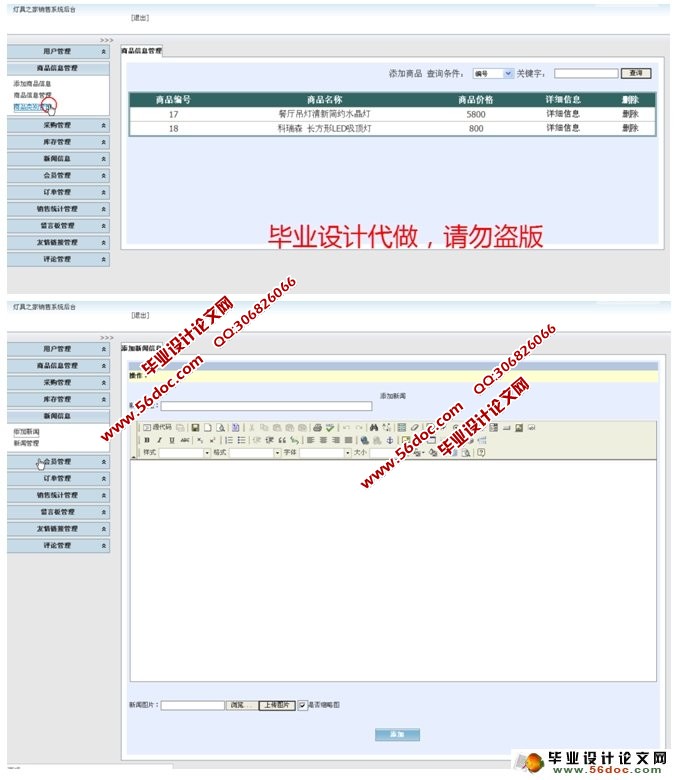
Task: Focus the 关键字 keyword input field
Action: (586, 74)
